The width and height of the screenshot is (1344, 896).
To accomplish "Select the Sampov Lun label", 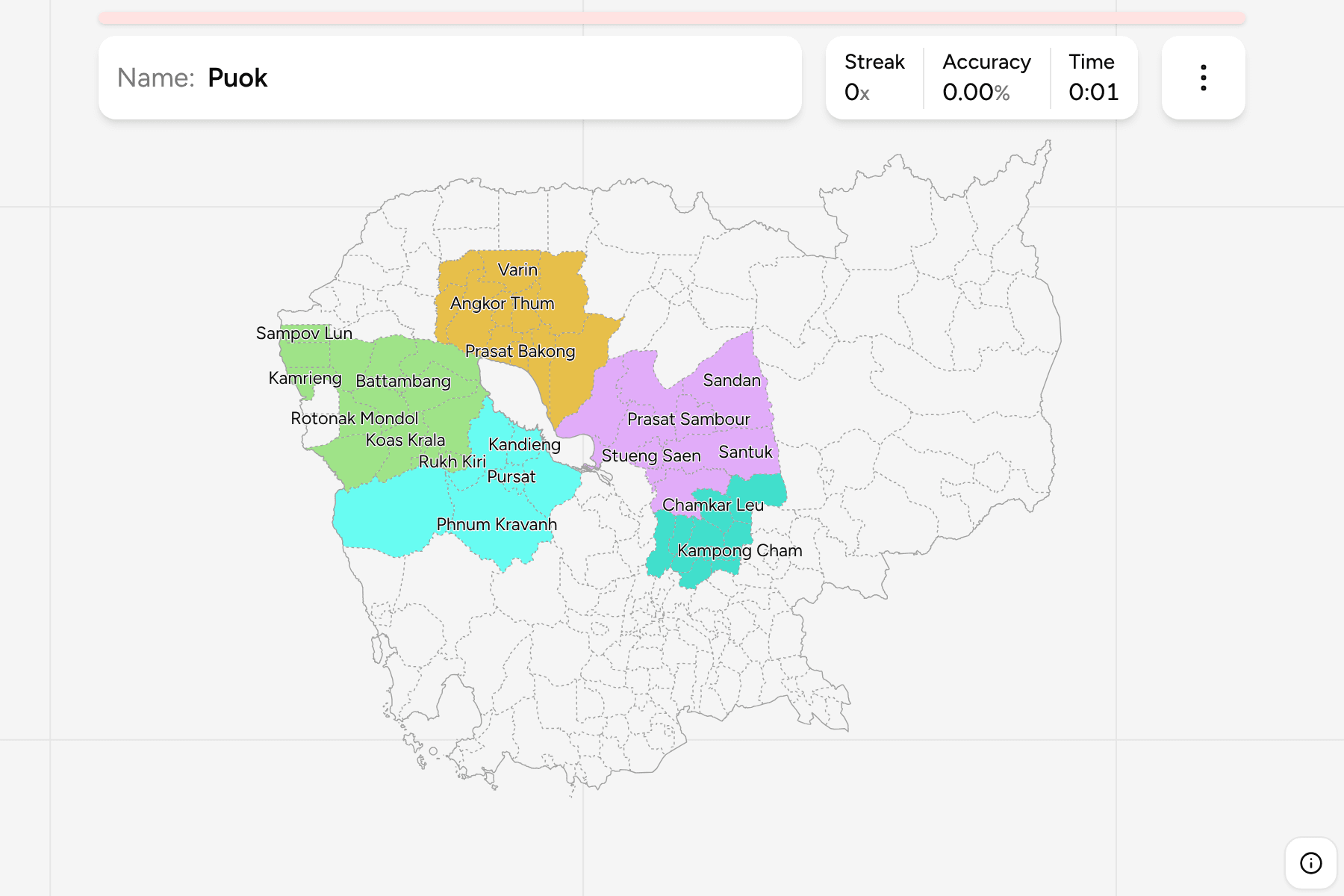I will [304, 333].
